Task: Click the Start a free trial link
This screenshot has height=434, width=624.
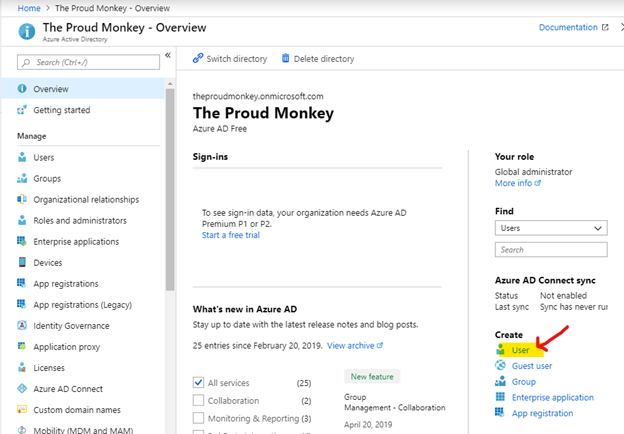Action: pyautogui.click(x=231, y=235)
